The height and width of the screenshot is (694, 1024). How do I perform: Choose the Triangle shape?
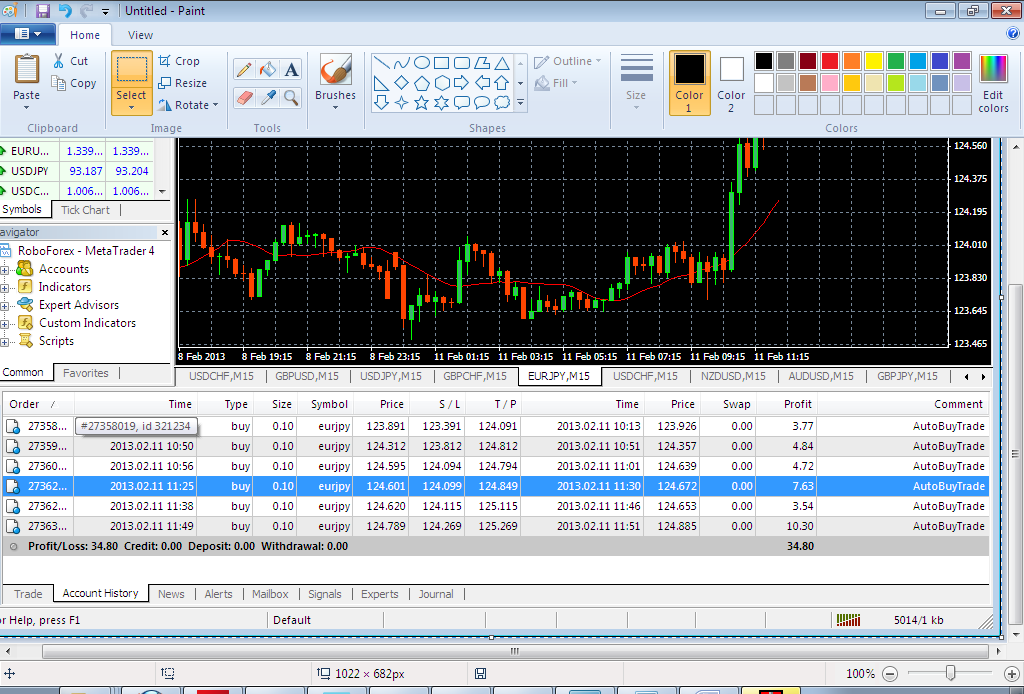(502, 63)
